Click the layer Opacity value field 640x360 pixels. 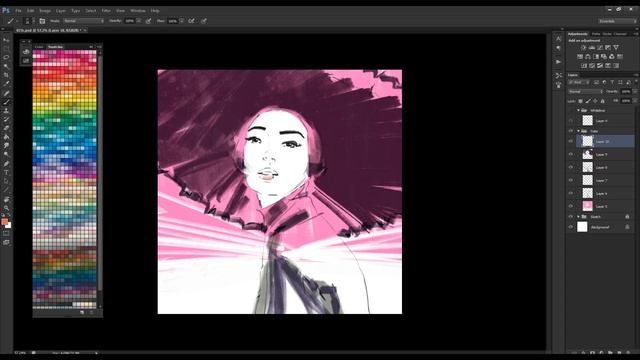pos(626,92)
